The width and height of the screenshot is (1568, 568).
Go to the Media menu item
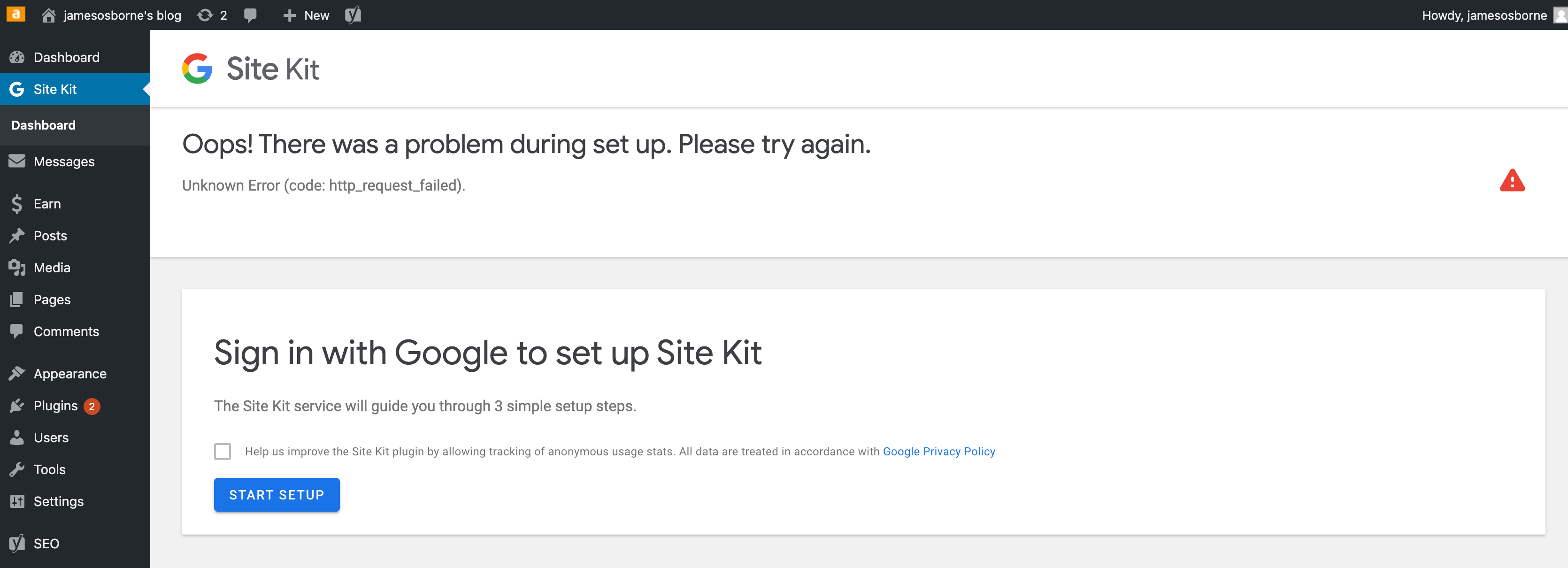75,267
